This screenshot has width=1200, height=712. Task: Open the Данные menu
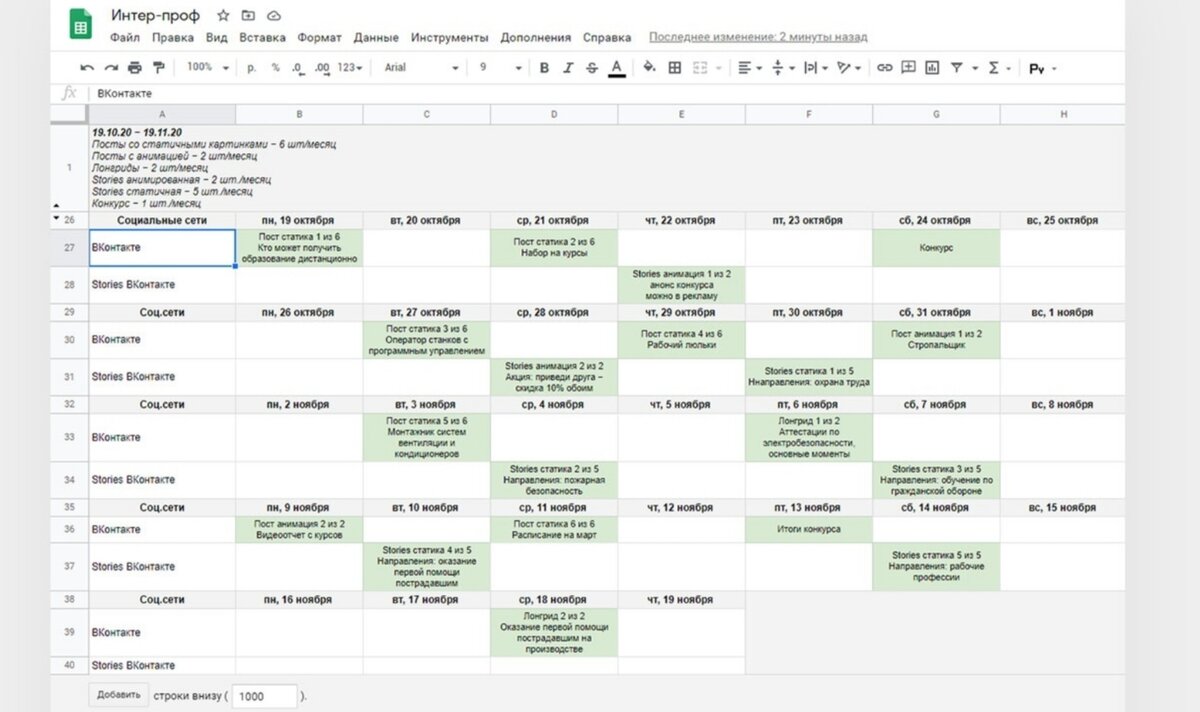coord(376,37)
